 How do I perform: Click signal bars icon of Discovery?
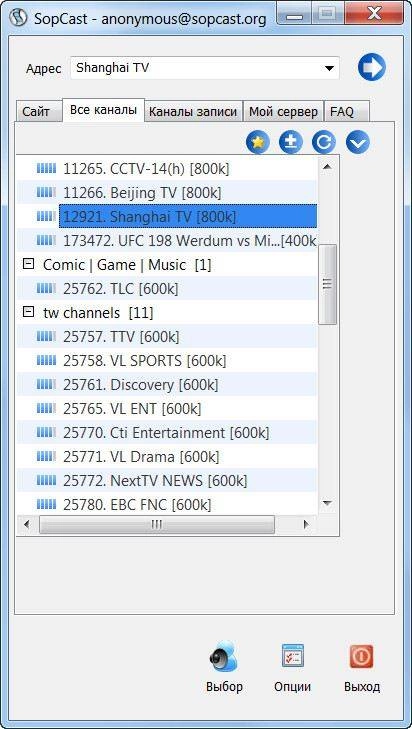click(x=46, y=384)
